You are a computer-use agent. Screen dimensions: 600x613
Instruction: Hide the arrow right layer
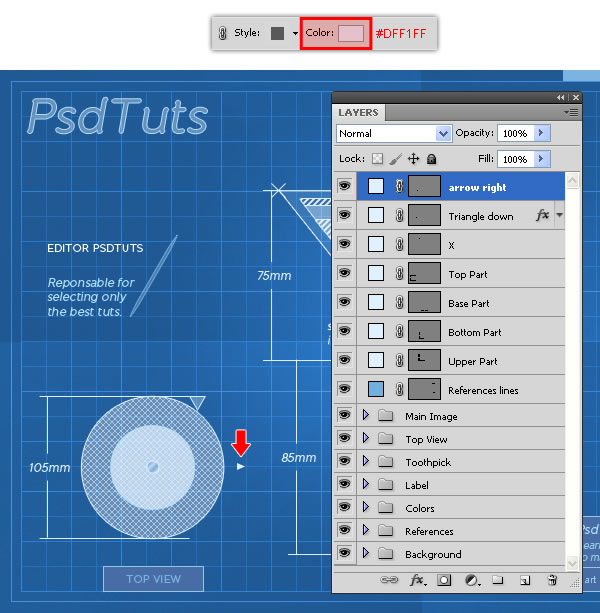[344, 186]
